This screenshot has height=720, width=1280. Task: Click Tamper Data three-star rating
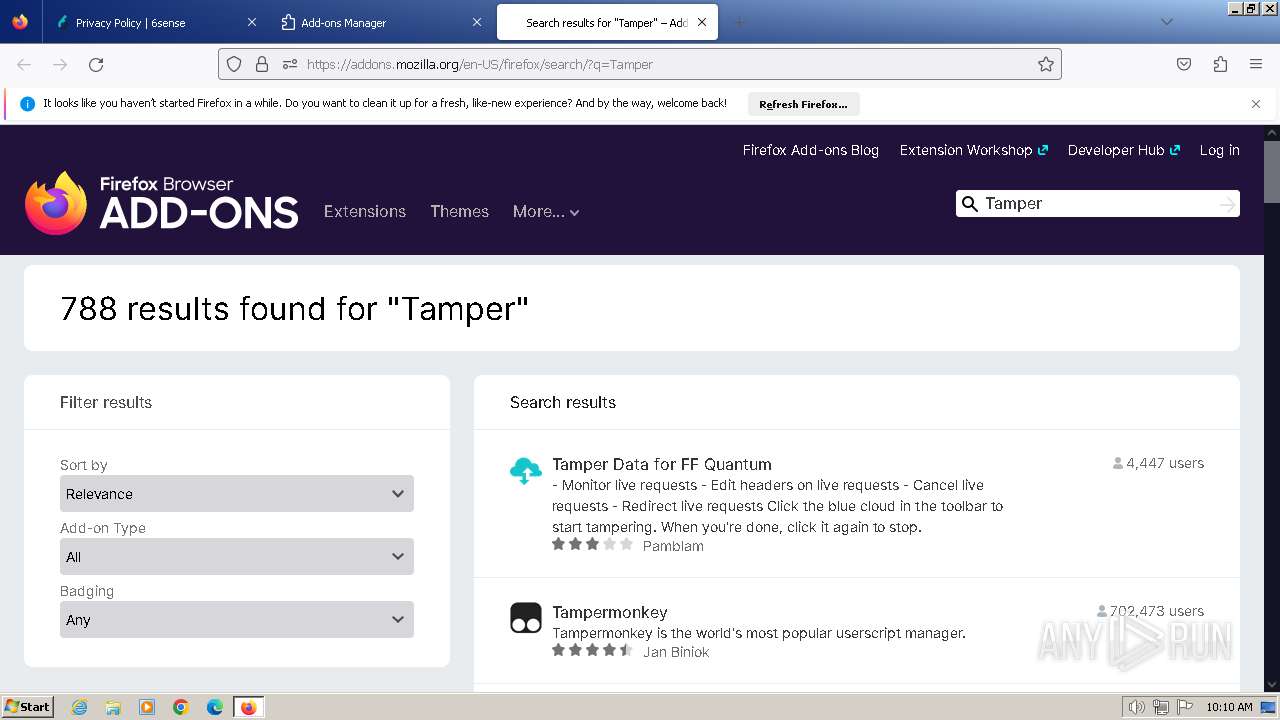592,545
